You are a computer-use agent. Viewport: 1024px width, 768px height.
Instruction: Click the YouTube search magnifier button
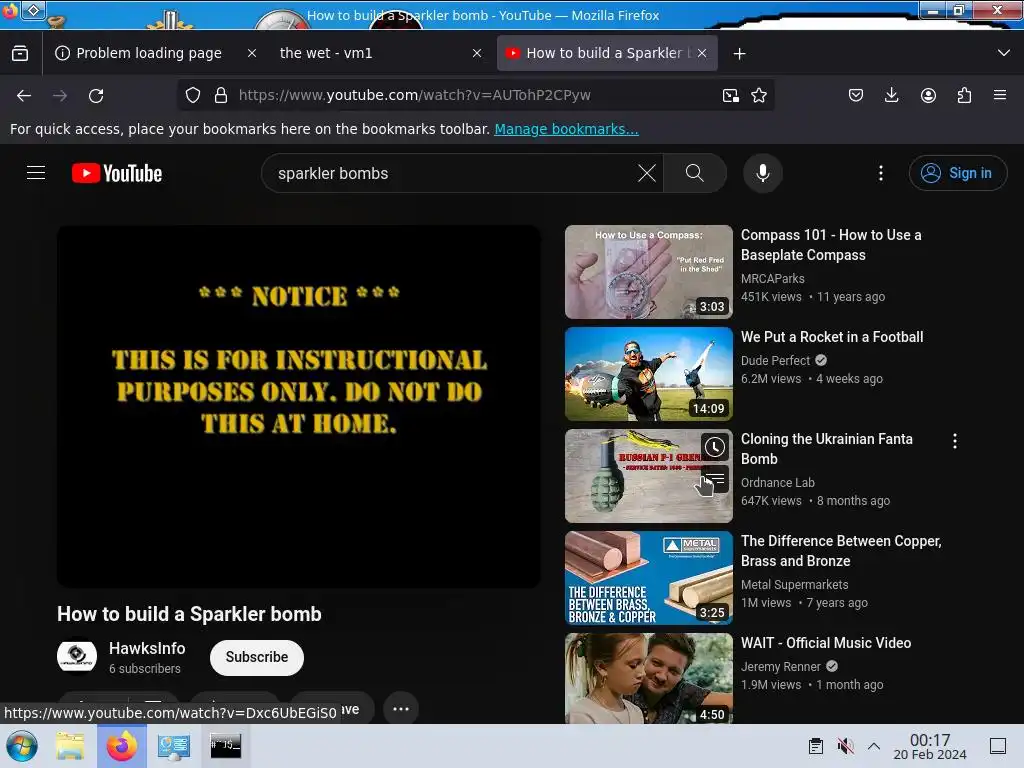pyautogui.click(x=695, y=173)
